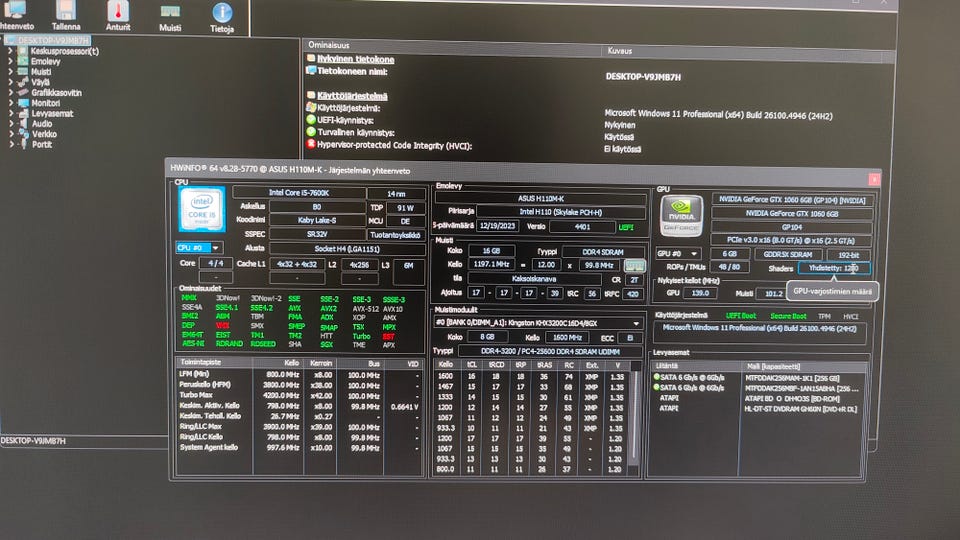The height and width of the screenshot is (540, 960).
Task: Open the Käyttöjärjestelmä heading link
Action: (352, 96)
